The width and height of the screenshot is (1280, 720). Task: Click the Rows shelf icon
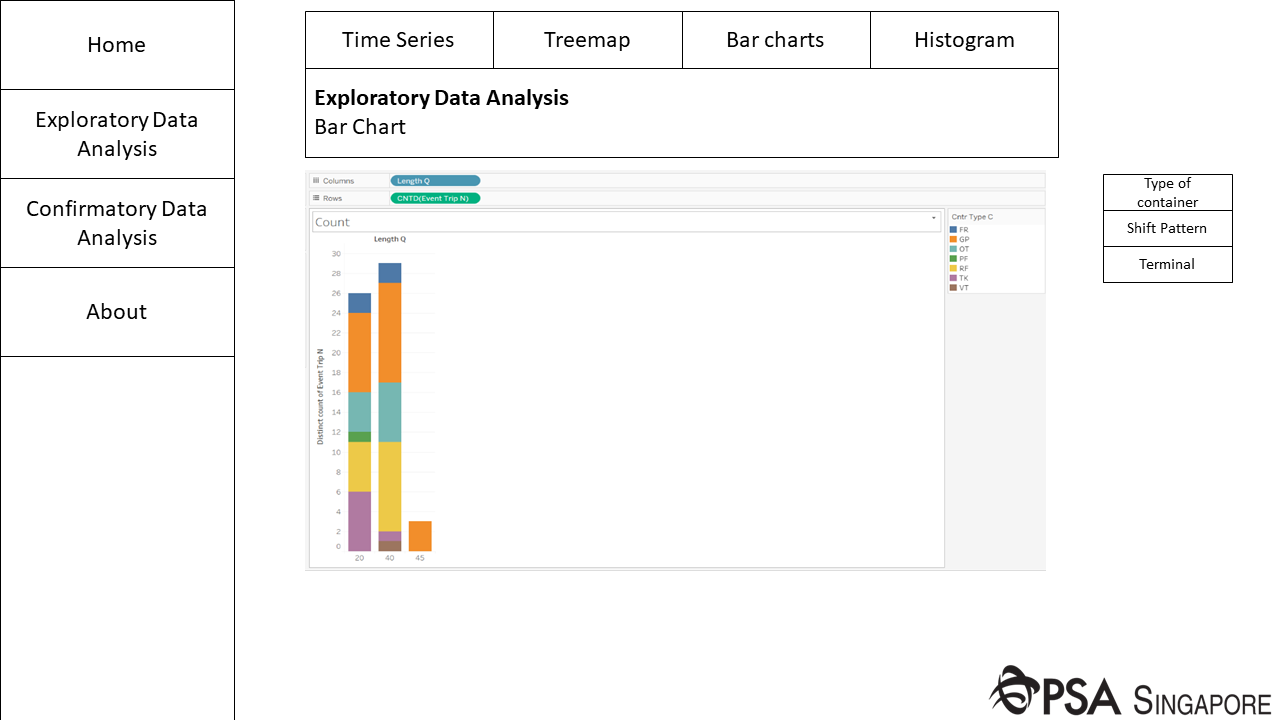click(x=316, y=198)
